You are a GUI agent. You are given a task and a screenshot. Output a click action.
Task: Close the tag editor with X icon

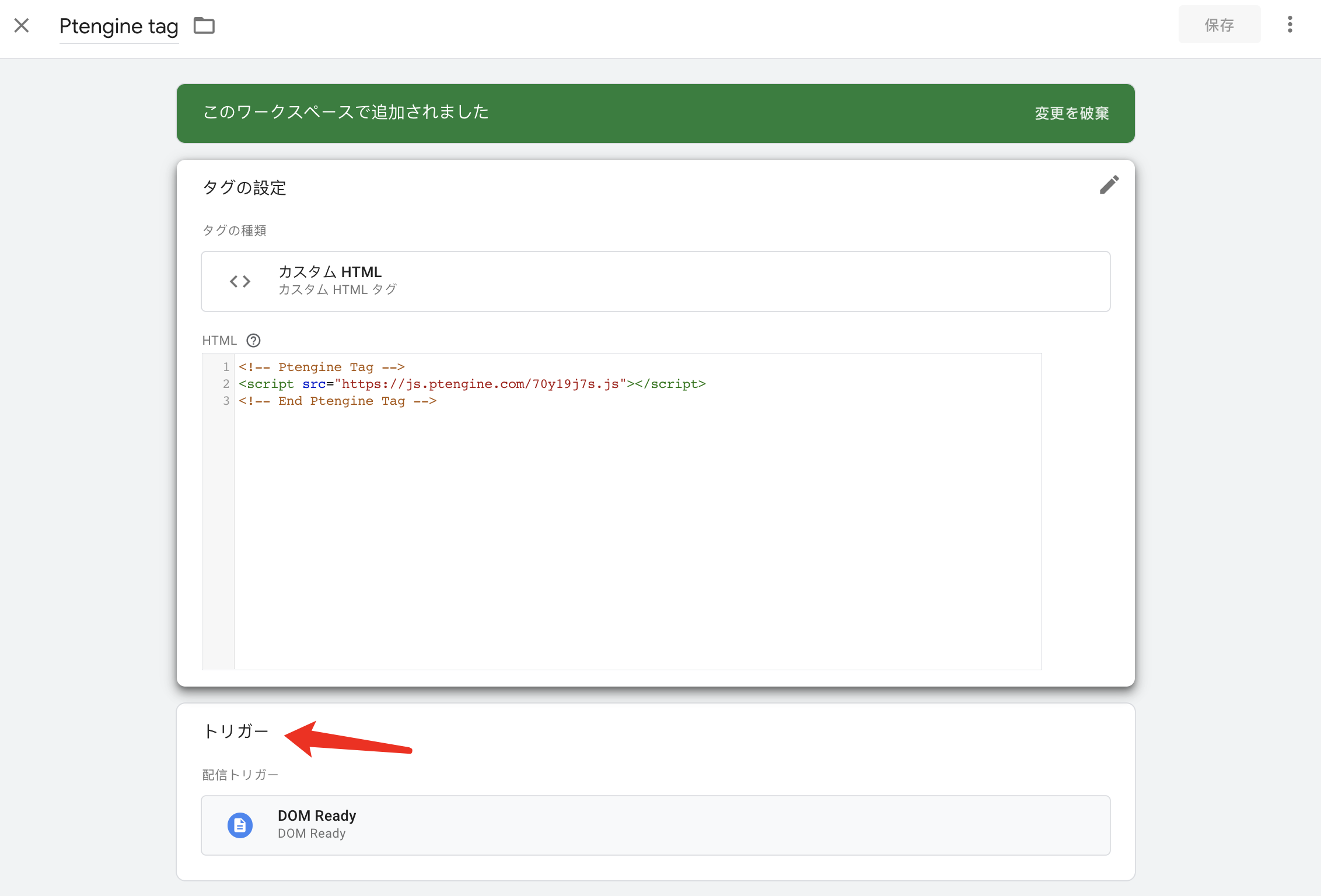pyautogui.click(x=22, y=25)
